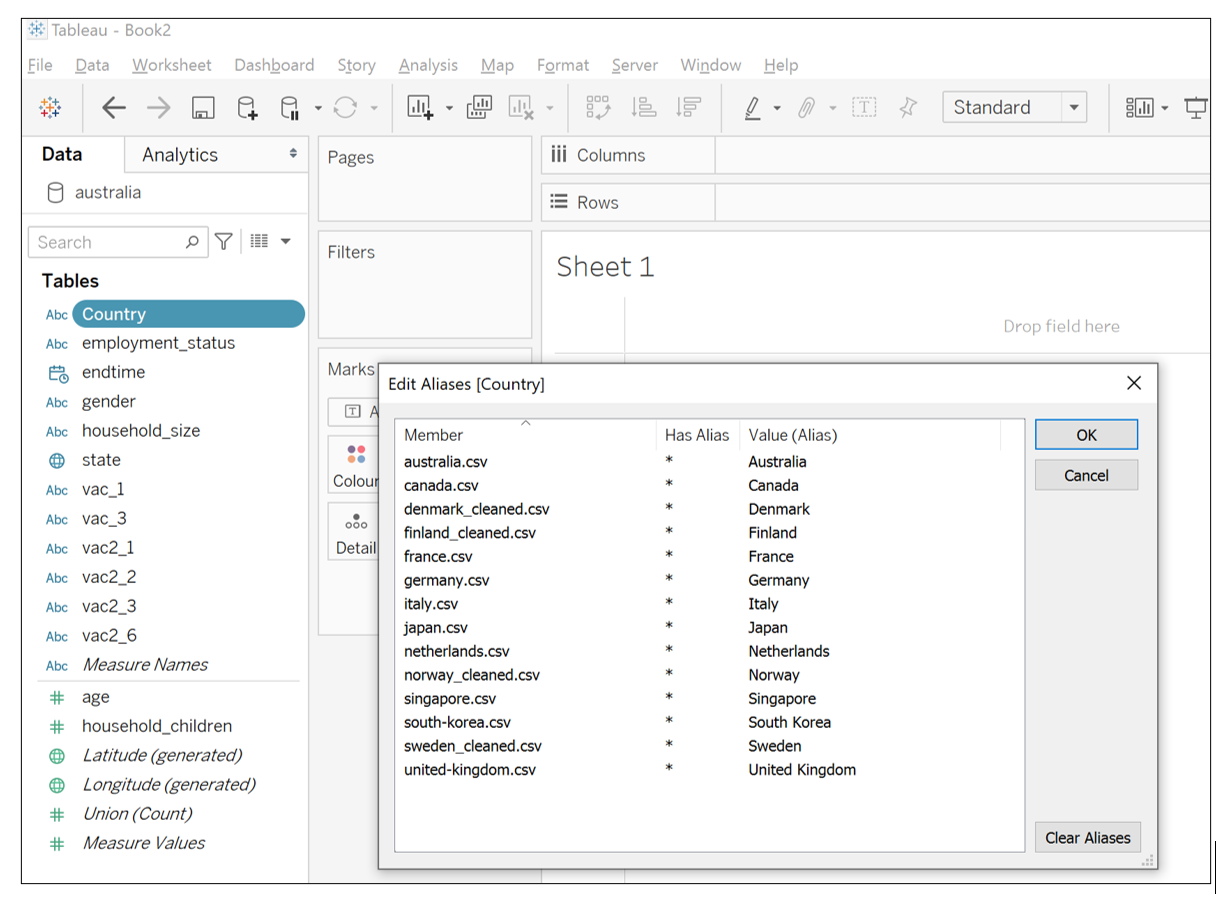
Task: Click the Highlight pen icon
Action: (753, 108)
